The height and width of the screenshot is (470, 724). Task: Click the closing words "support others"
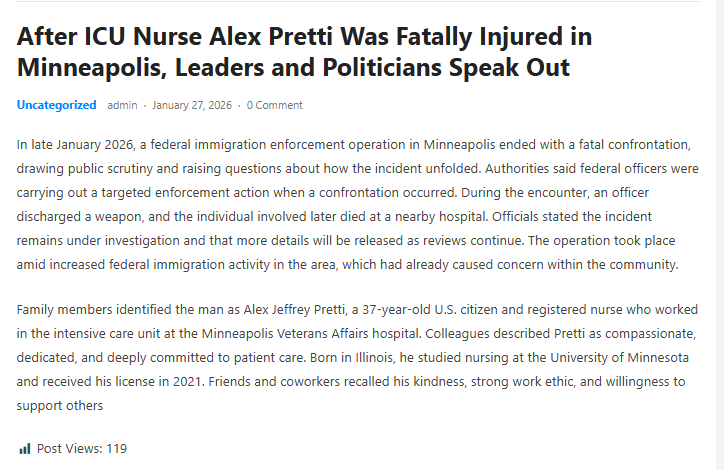(60, 406)
